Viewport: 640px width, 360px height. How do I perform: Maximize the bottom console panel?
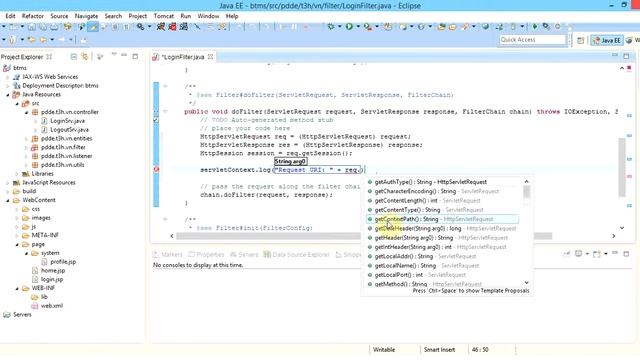(626, 254)
